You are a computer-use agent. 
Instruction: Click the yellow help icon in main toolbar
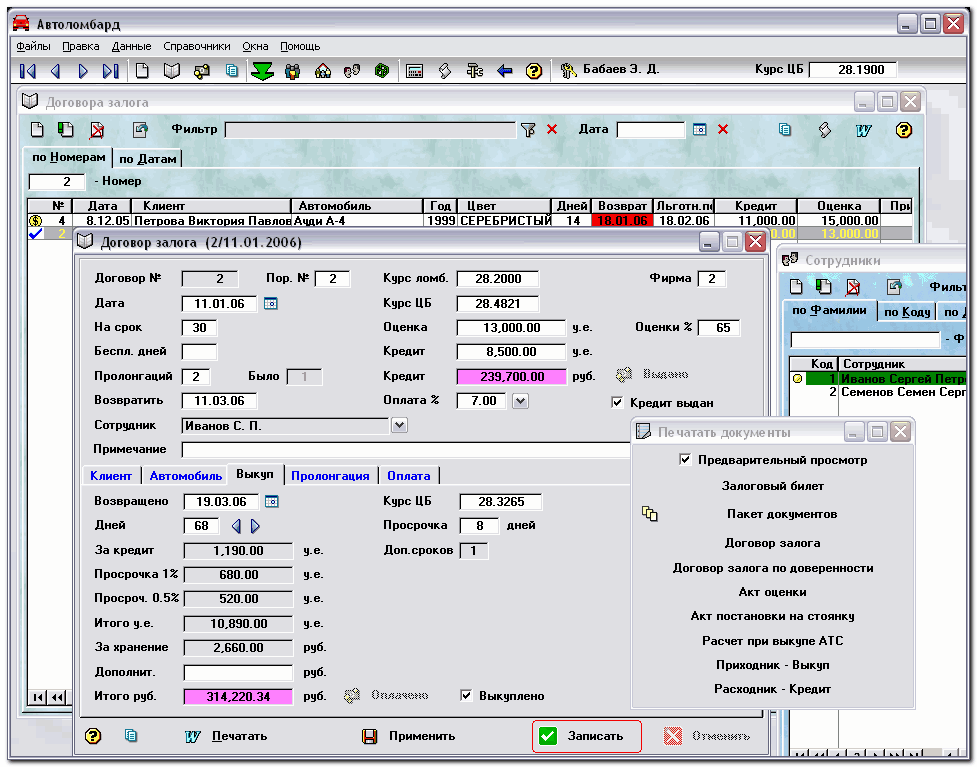point(534,71)
